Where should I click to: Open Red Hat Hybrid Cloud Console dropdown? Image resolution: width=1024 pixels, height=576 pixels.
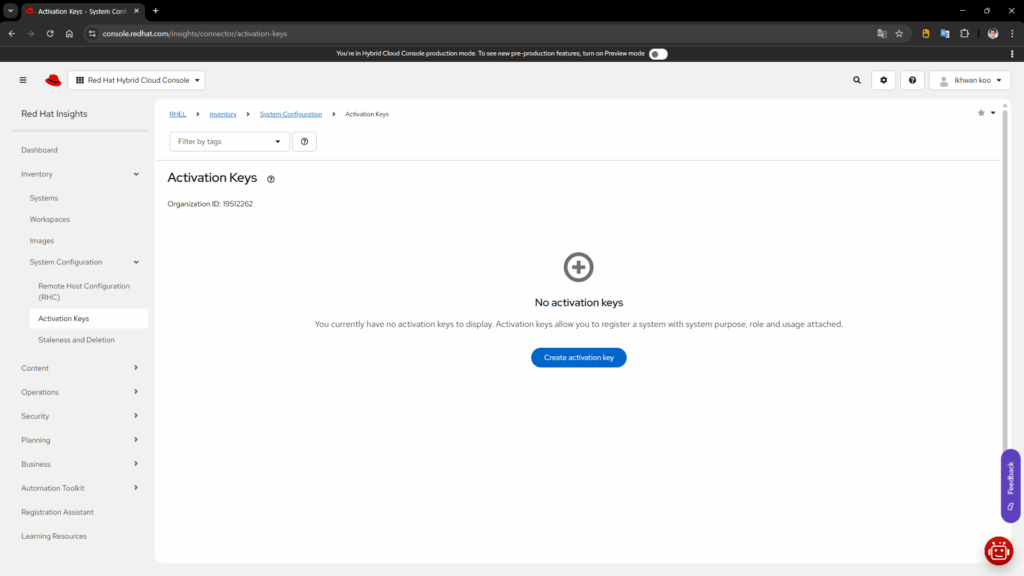137,80
